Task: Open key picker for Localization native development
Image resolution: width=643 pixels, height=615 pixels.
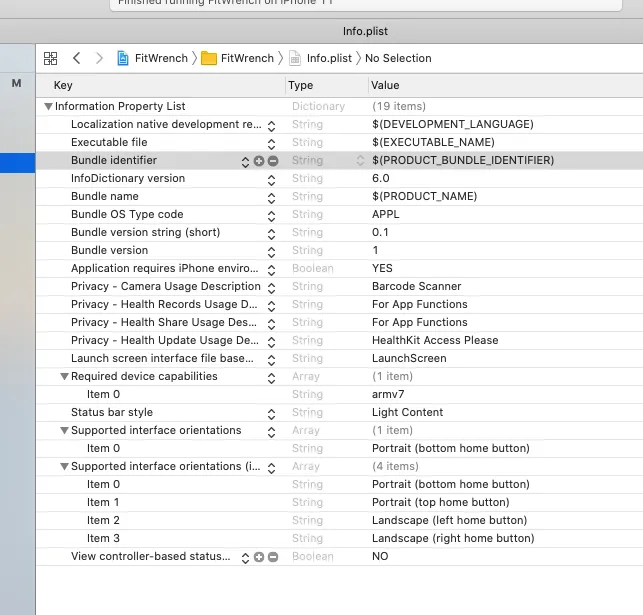Action: (271, 126)
